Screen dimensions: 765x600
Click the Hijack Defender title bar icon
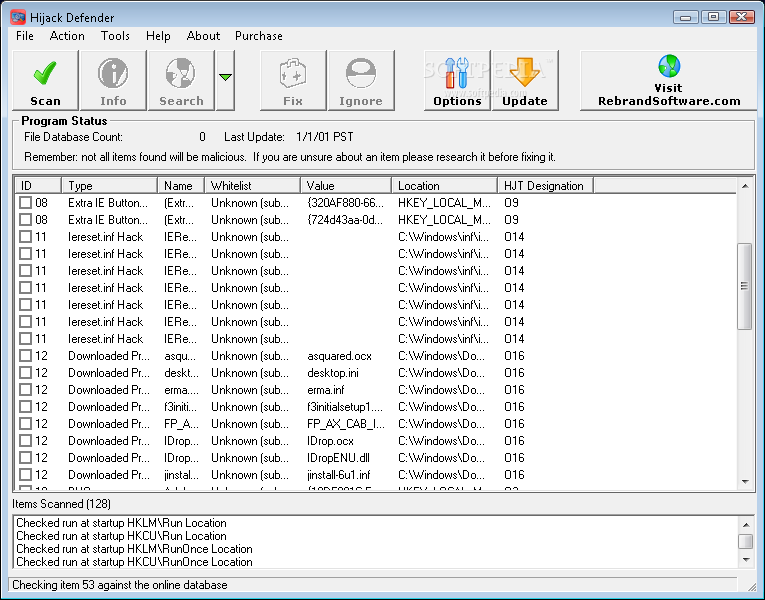(18, 18)
